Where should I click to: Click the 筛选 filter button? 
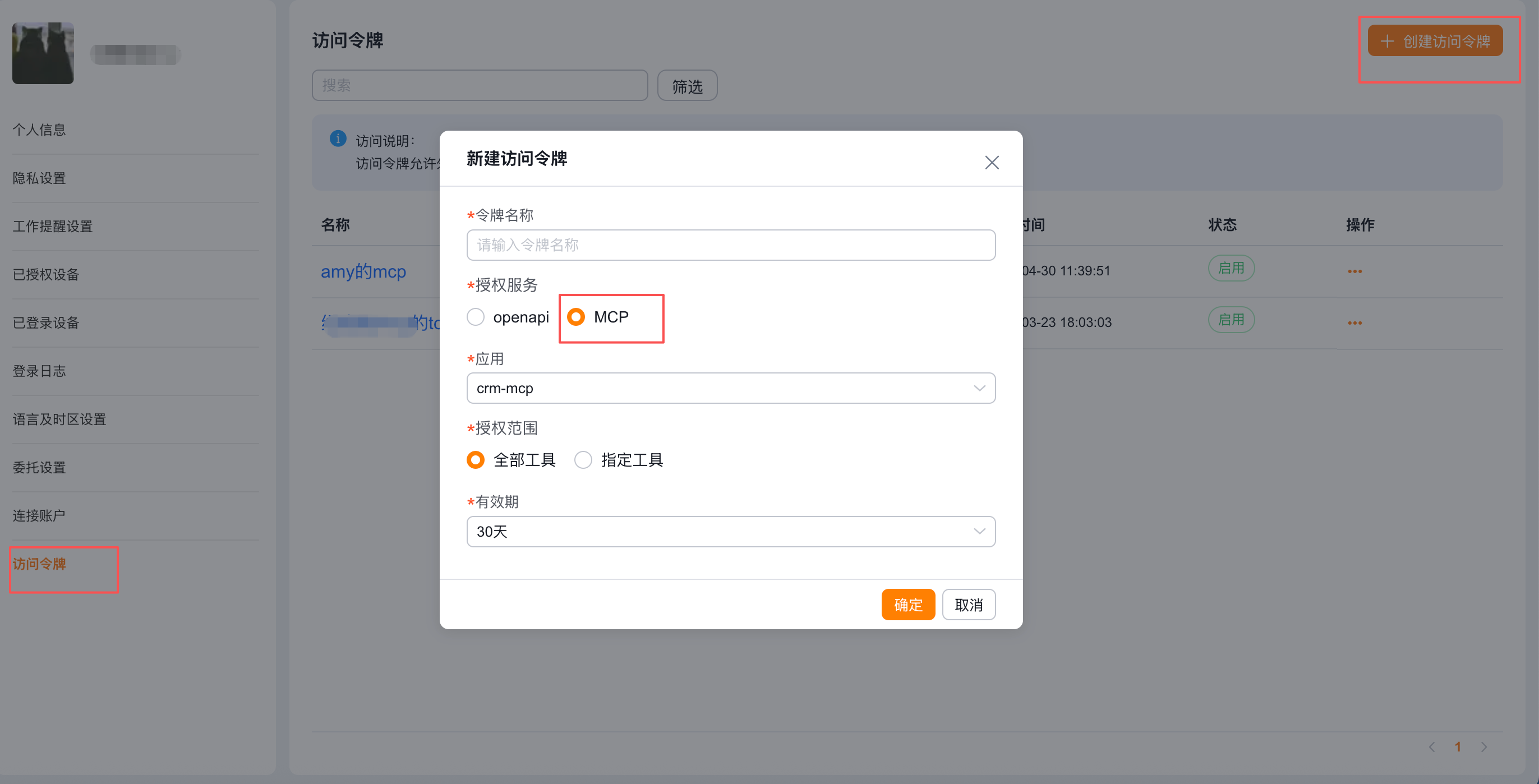click(x=687, y=85)
